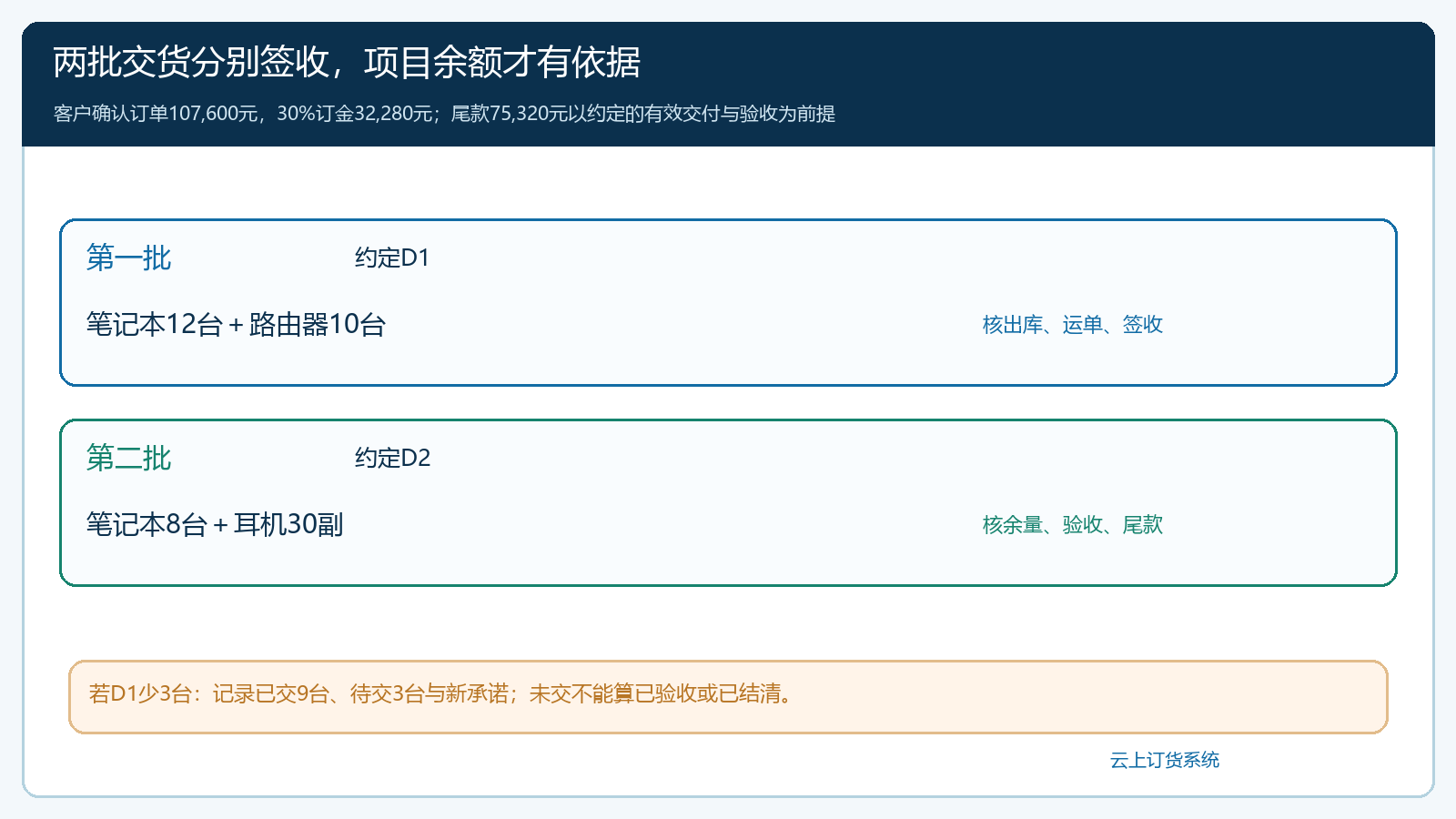
Task: Select the text 笔记本12台 + 路由器10台
Action: [236, 324]
